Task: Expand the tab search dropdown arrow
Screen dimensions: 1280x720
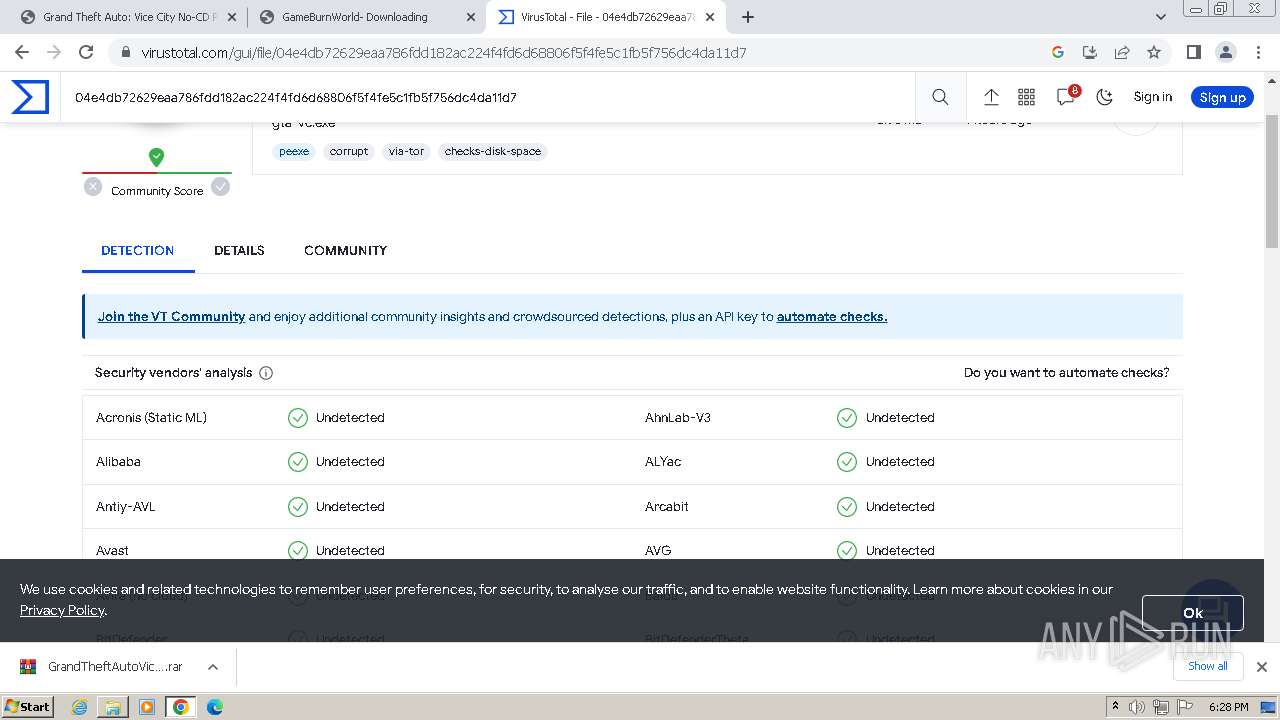Action: tap(1161, 17)
